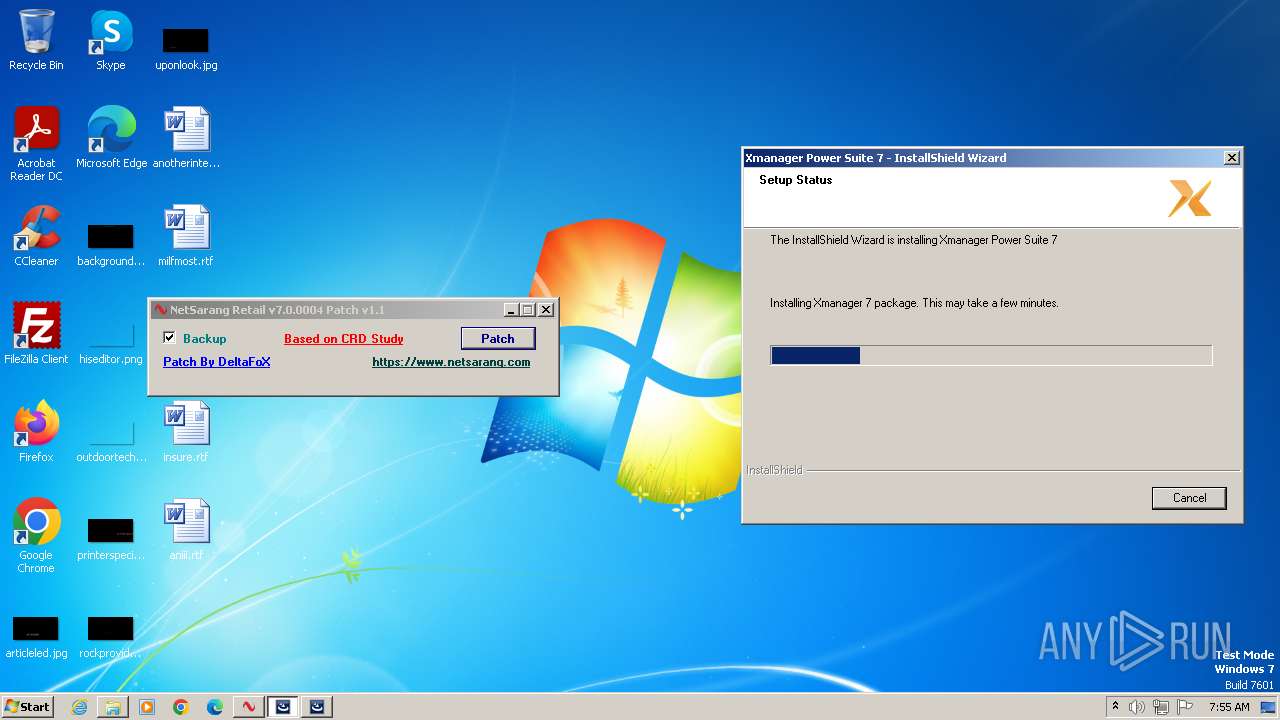Launch Google Chrome desktop shortcut
The height and width of the screenshot is (720, 1280).
(36, 535)
